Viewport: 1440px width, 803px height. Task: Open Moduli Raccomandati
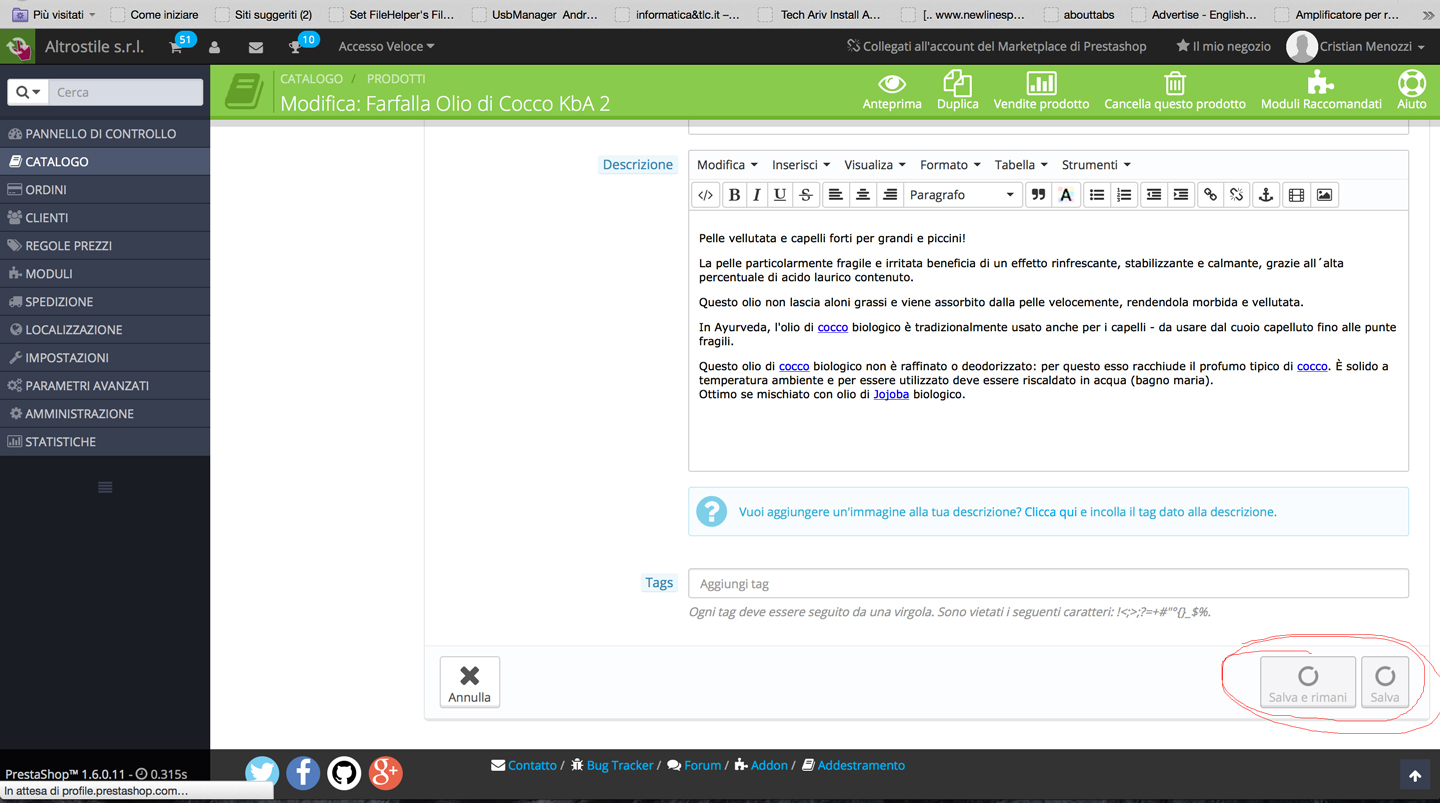[x=1321, y=91]
